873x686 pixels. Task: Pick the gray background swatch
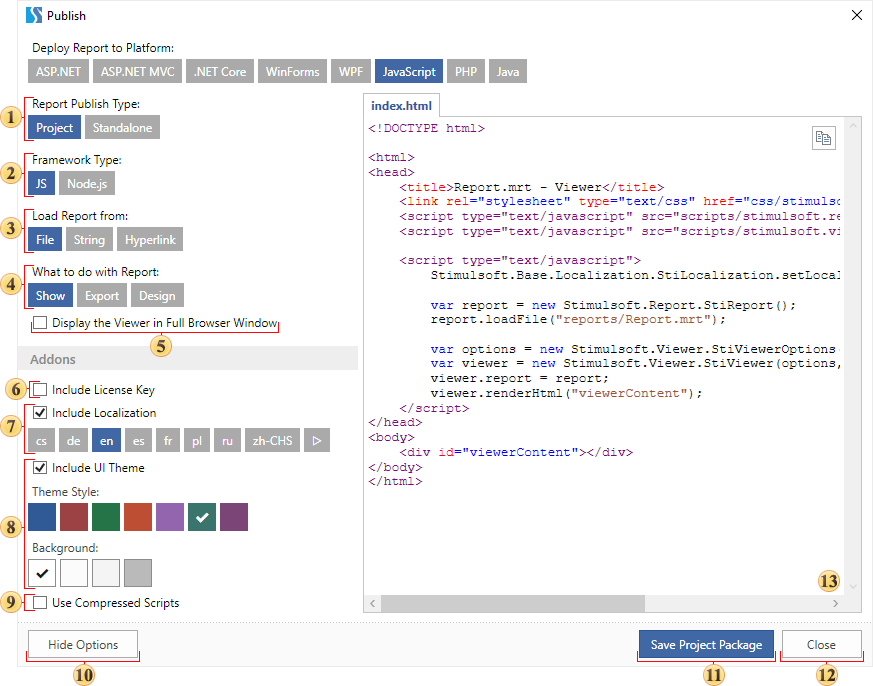[138, 572]
